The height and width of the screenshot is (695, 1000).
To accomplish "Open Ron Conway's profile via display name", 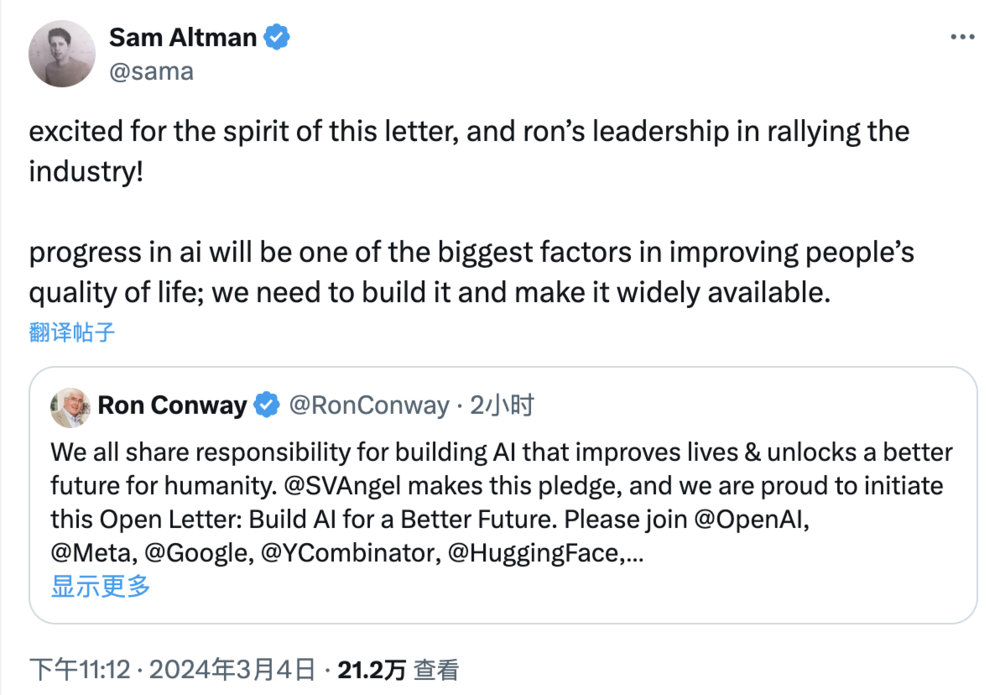I will (x=172, y=405).
